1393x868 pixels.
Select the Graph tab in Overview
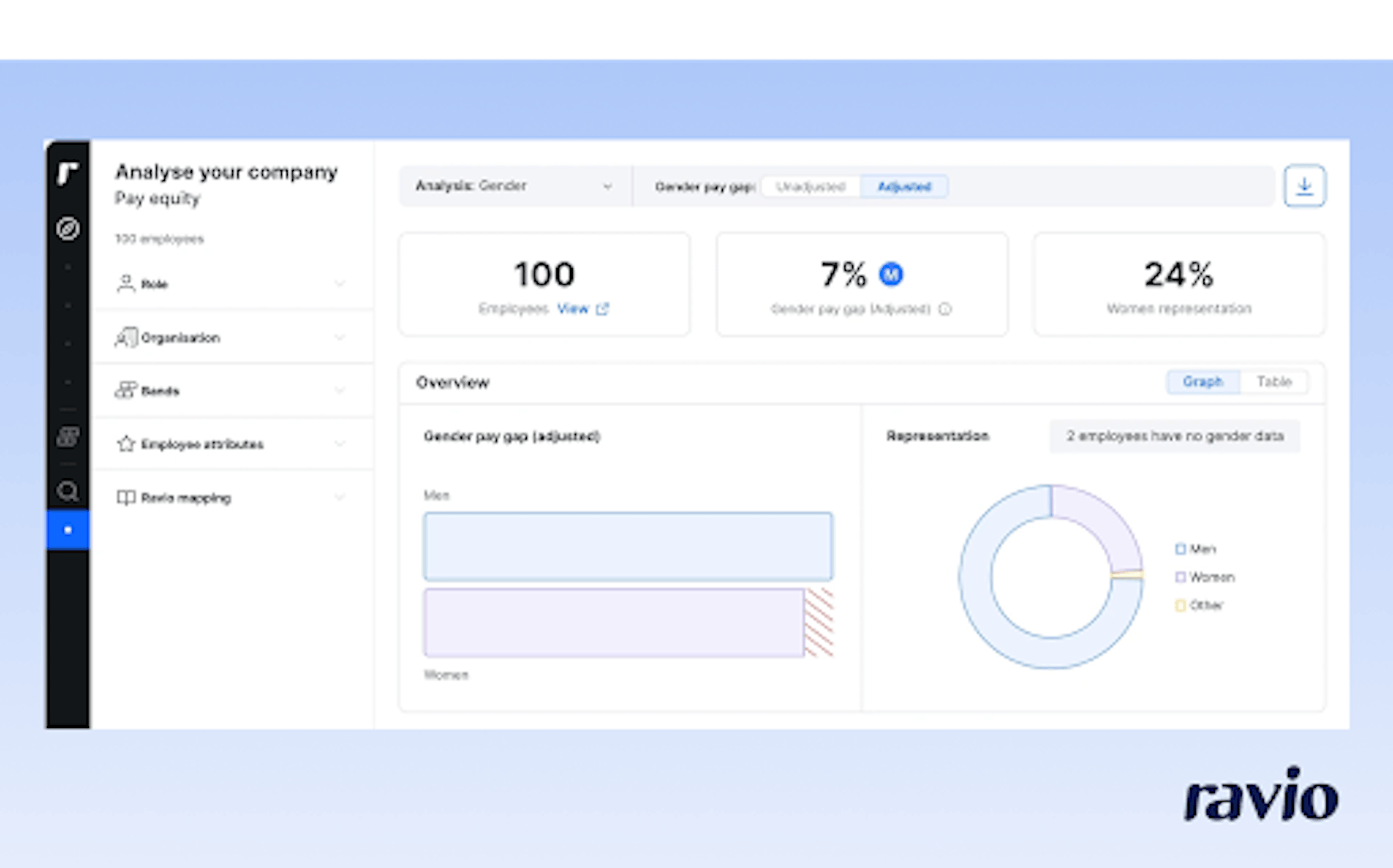tap(1203, 382)
